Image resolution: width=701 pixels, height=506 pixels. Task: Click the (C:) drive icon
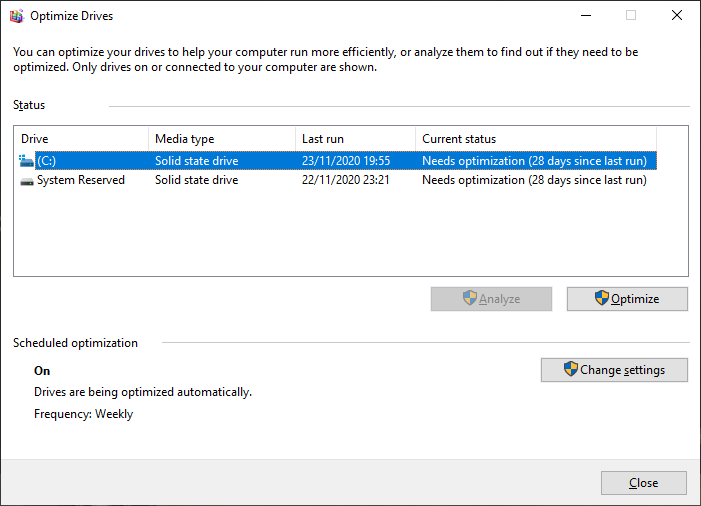[26, 161]
